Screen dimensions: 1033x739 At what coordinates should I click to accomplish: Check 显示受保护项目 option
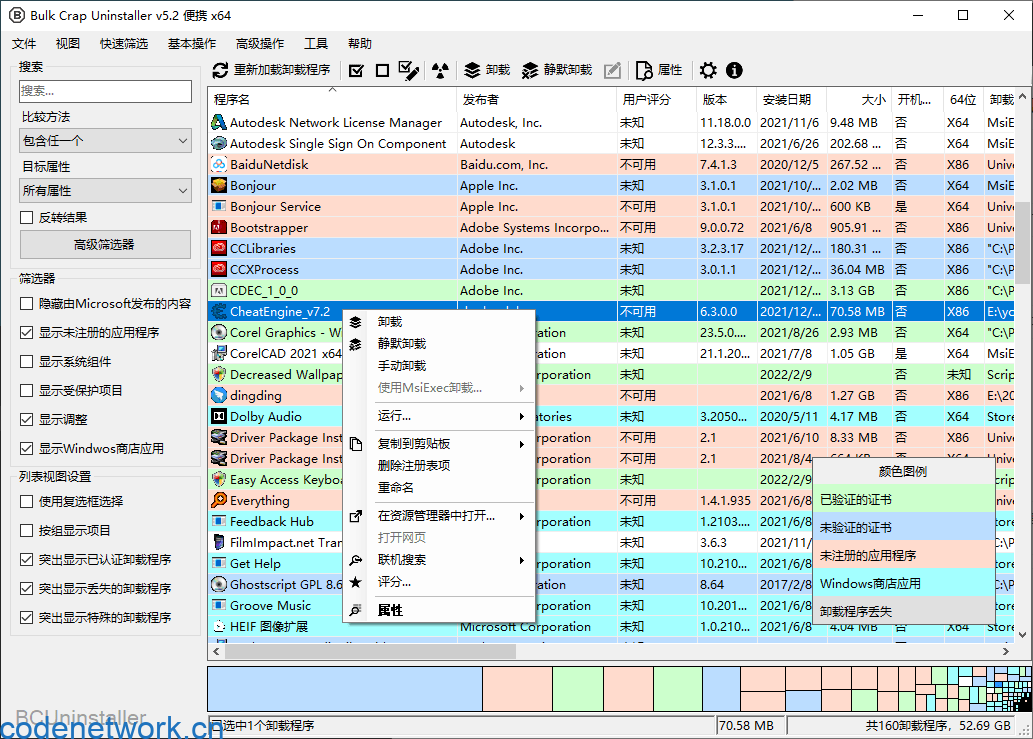(27, 391)
